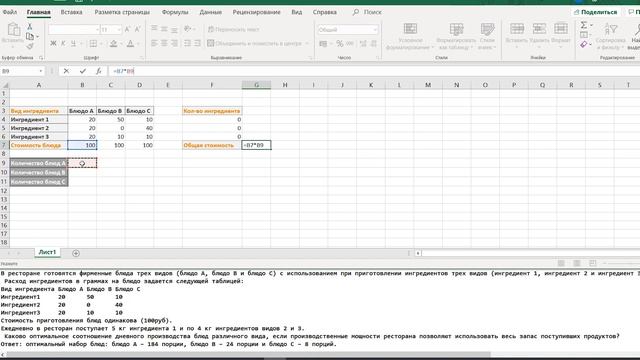
Task: Open the font name dropdown
Action: coord(97,29)
